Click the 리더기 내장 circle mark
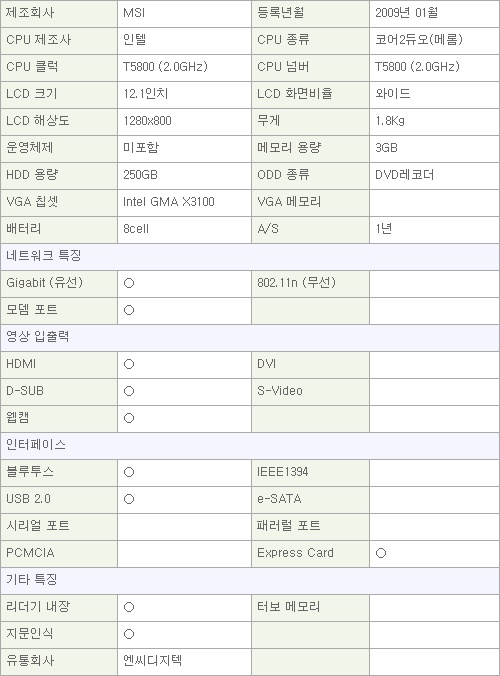 click(x=129, y=607)
